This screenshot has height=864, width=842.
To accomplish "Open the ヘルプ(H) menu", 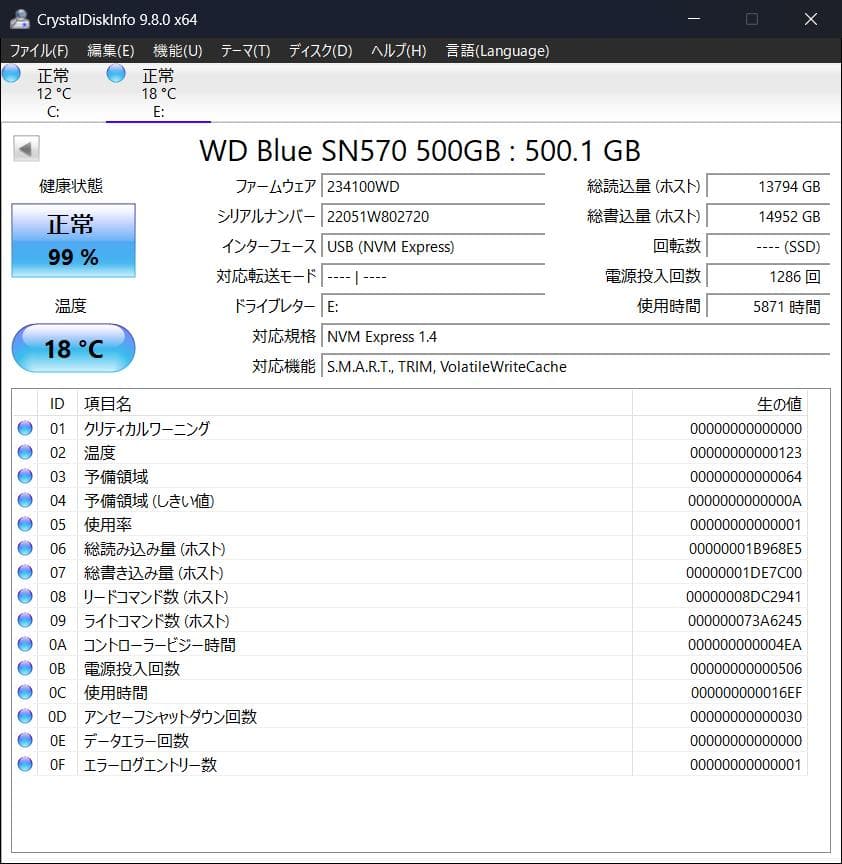I will click(398, 51).
